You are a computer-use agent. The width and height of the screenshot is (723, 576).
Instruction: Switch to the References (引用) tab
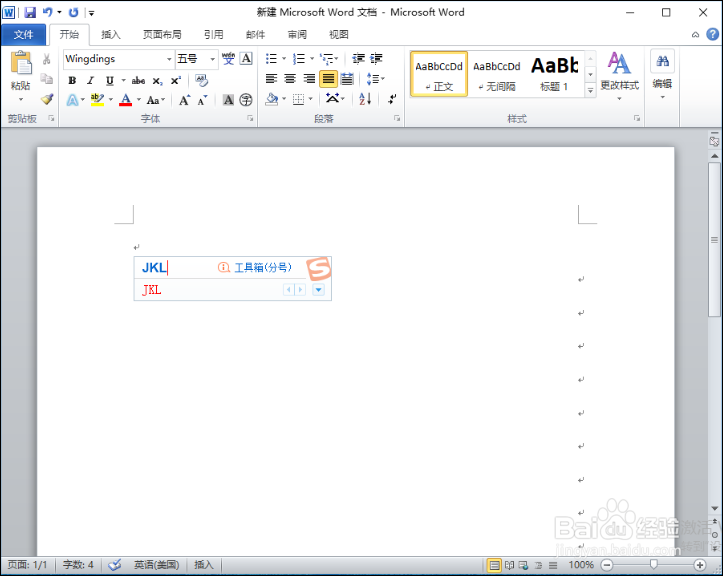tap(213, 35)
